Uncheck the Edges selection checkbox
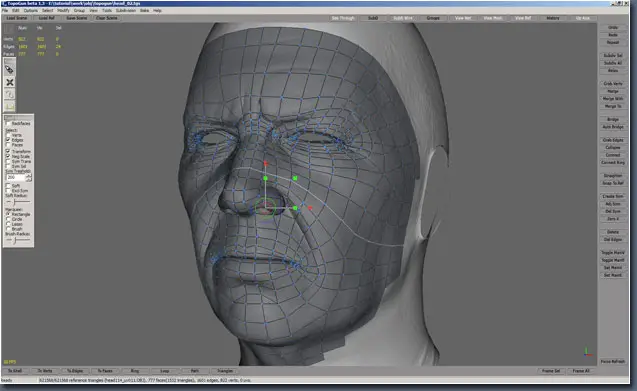The image size is (637, 391). tap(8, 140)
